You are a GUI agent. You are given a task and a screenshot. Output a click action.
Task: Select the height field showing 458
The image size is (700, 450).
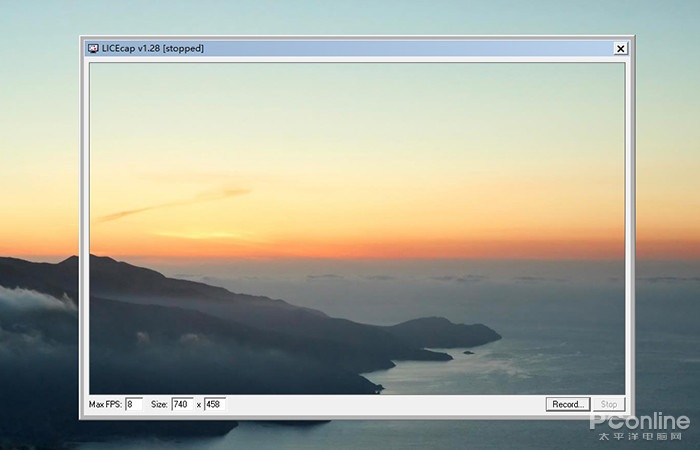pos(214,405)
